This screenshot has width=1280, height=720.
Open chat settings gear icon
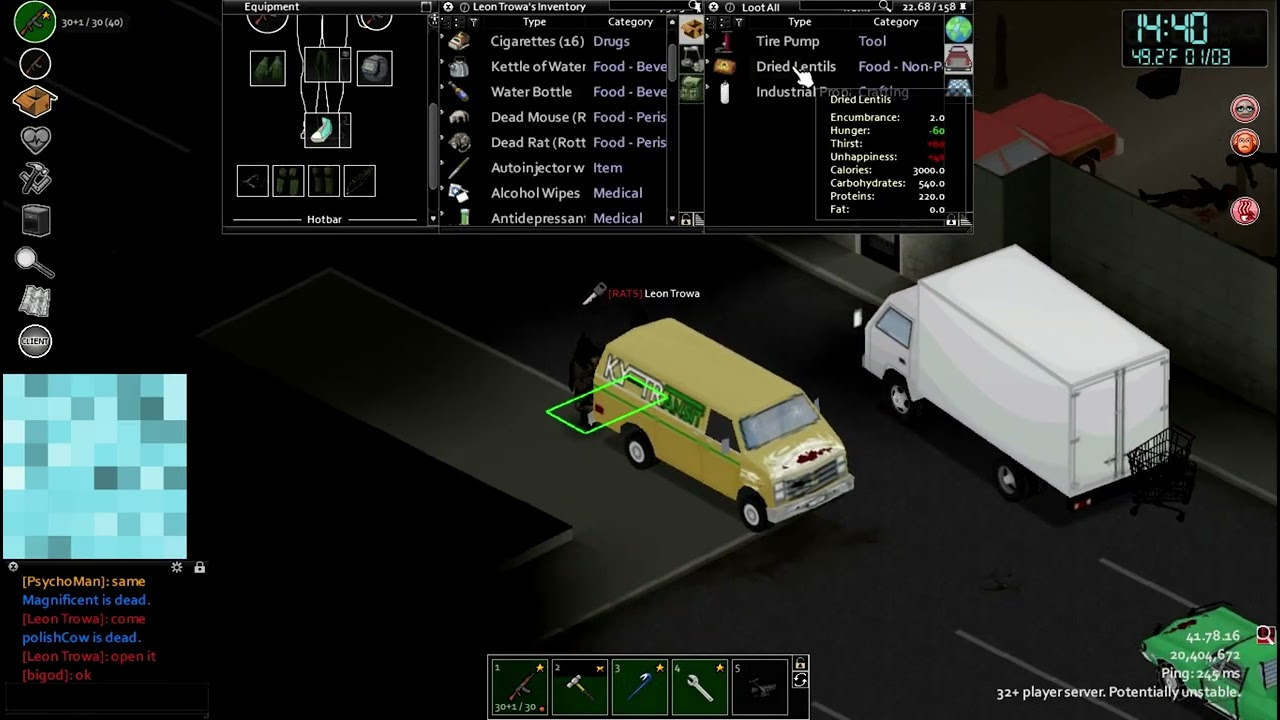(x=177, y=567)
